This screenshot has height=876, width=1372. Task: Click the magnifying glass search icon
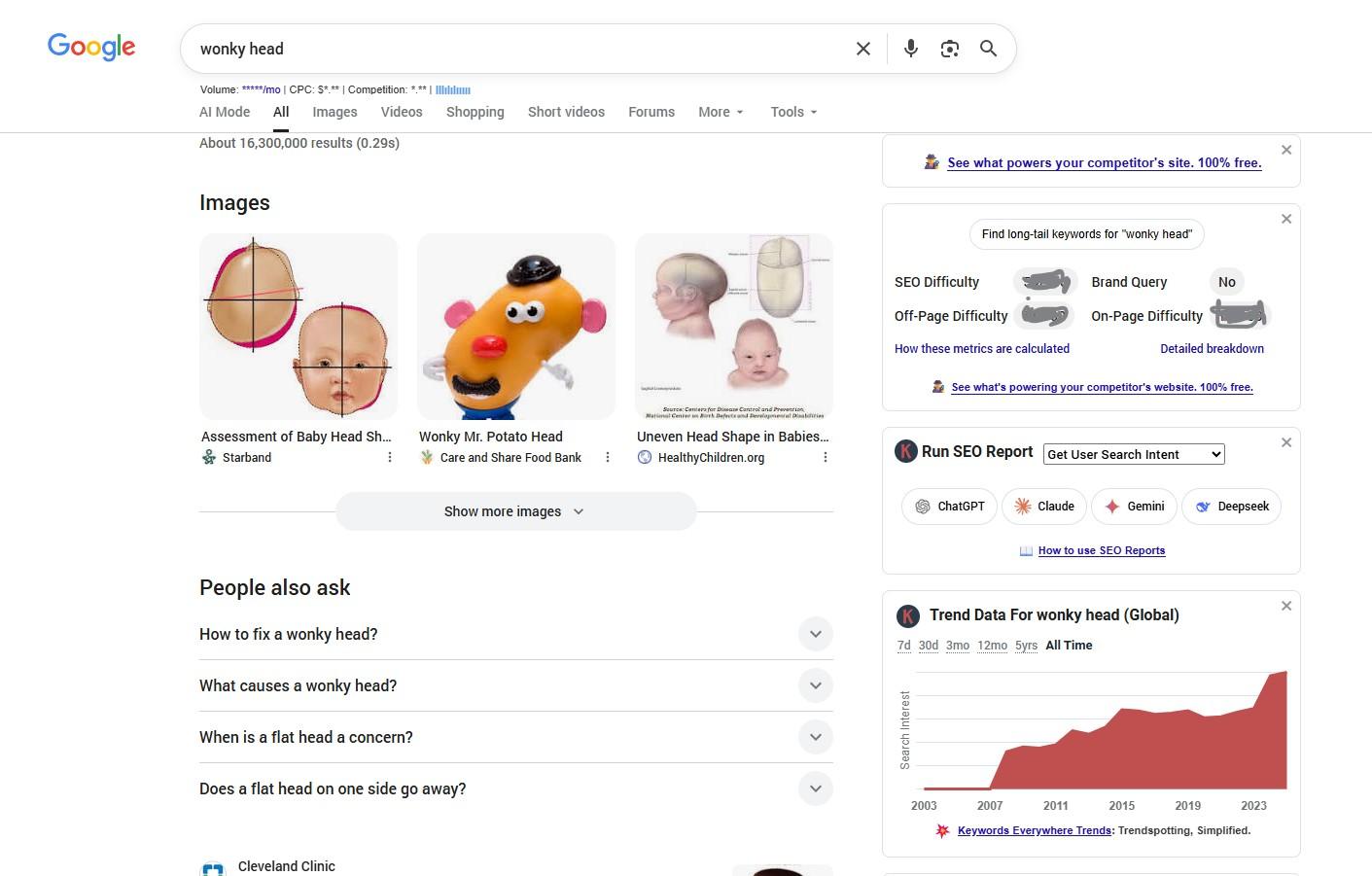(x=988, y=49)
